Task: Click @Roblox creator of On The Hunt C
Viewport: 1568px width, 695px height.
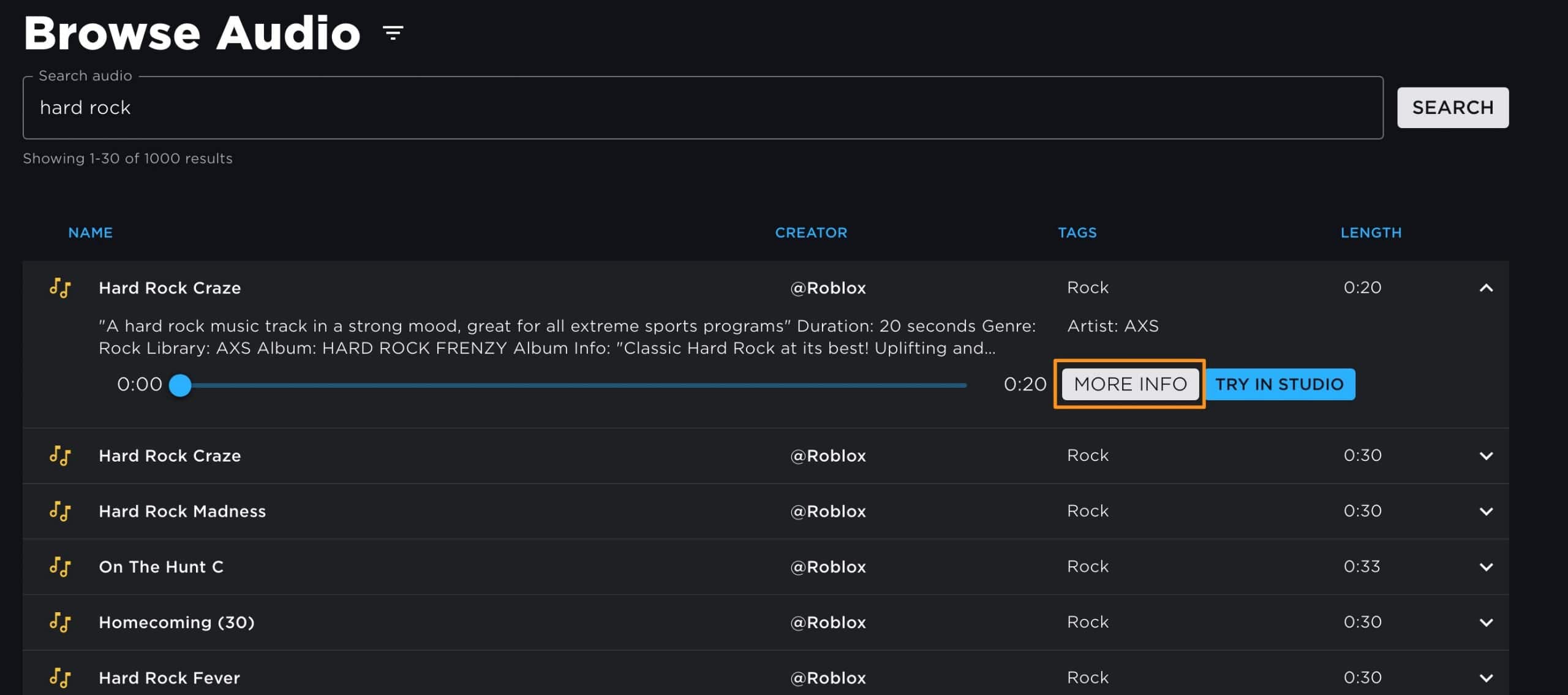Action: click(x=828, y=567)
